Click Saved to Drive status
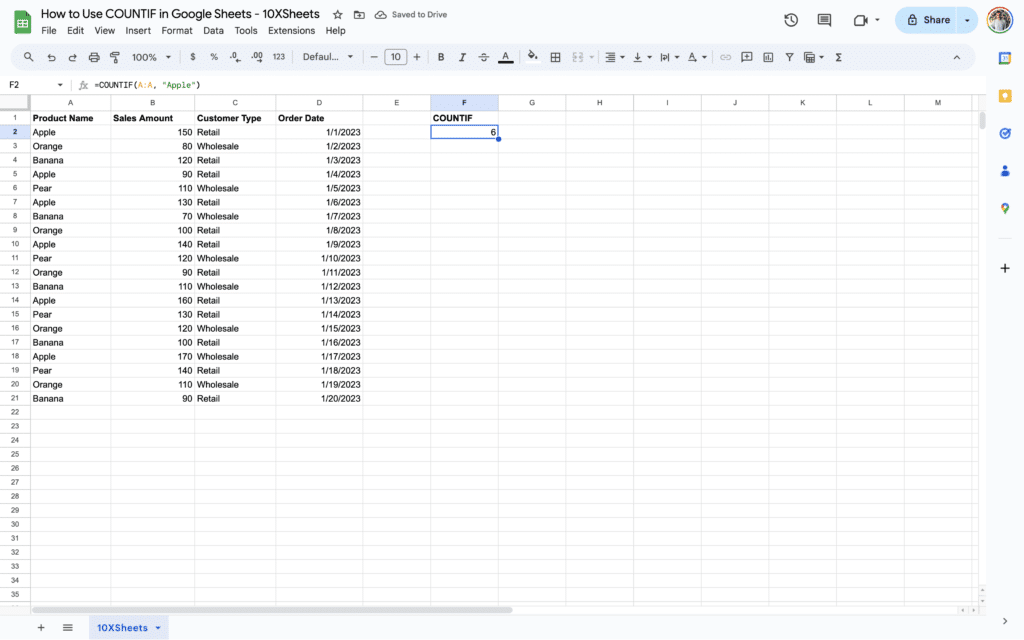This screenshot has width=1024, height=640. (411, 14)
